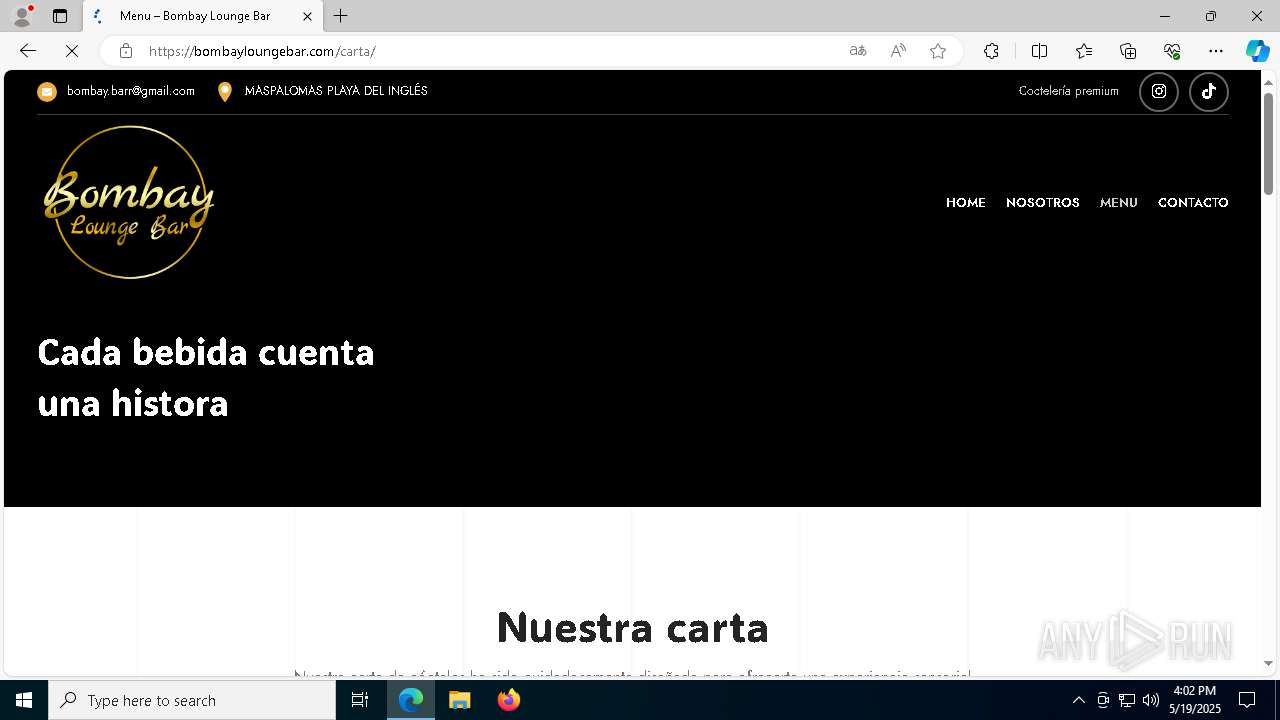Stop loading the page
This screenshot has width=1280, height=720.
coord(72,51)
